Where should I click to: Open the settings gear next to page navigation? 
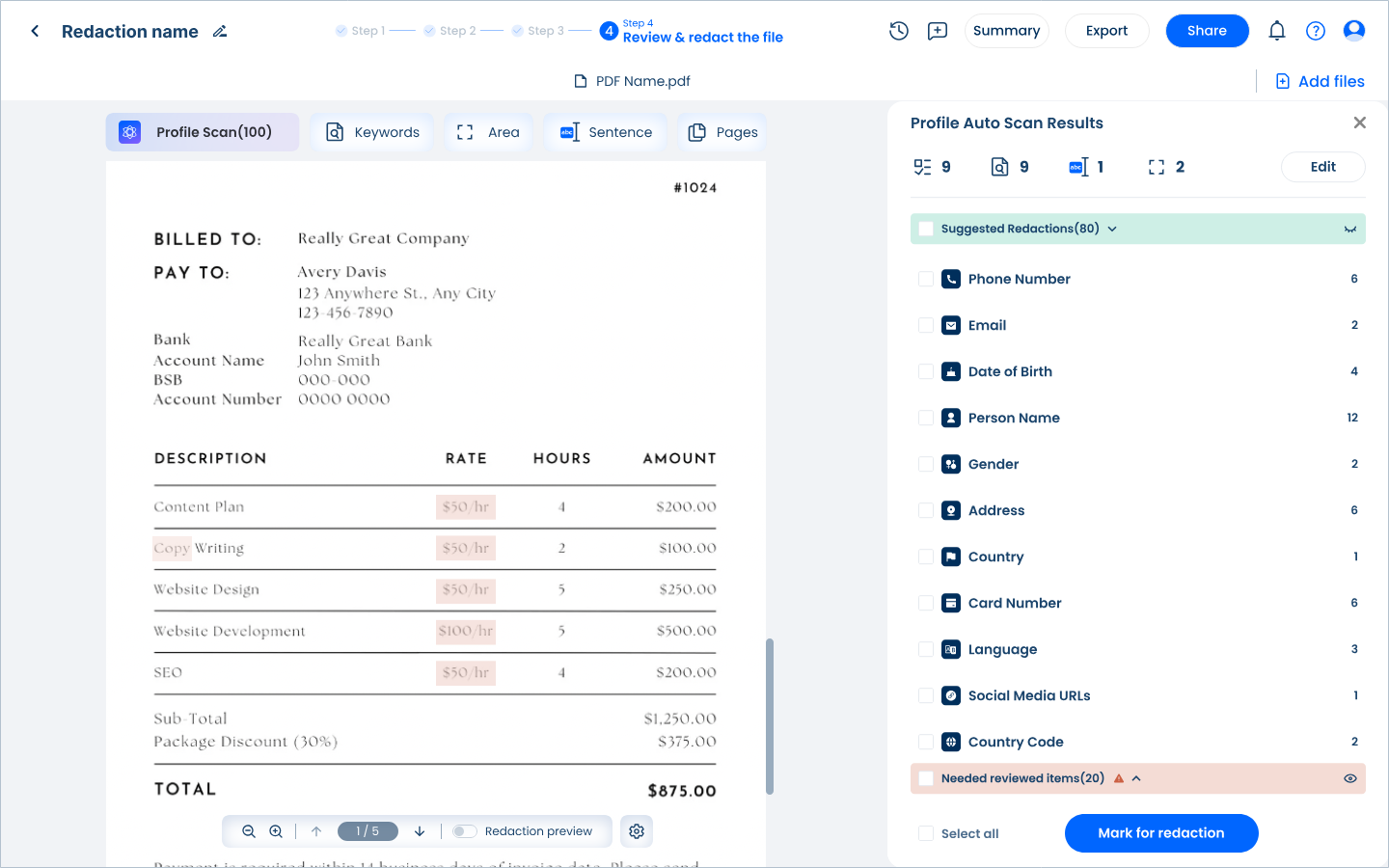(637, 830)
